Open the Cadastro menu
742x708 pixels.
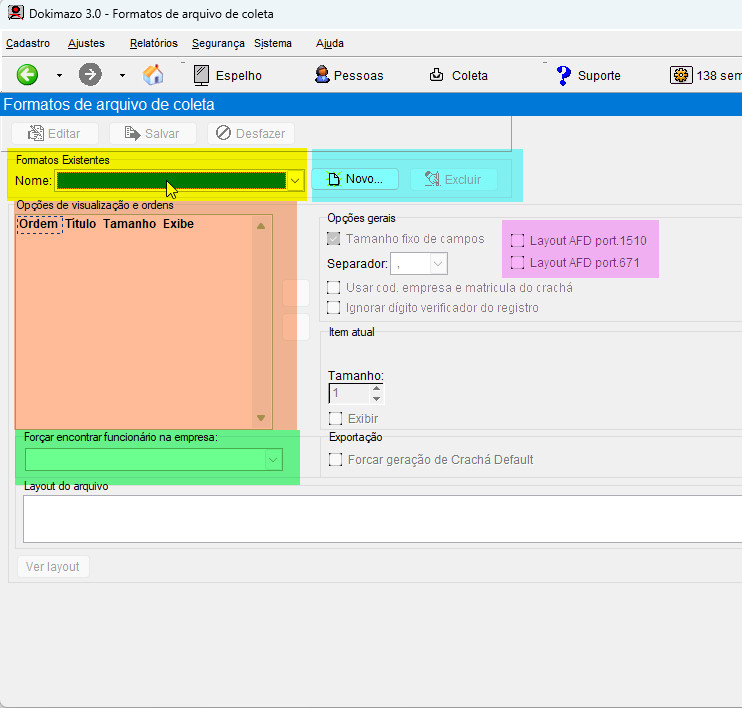pos(28,43)
